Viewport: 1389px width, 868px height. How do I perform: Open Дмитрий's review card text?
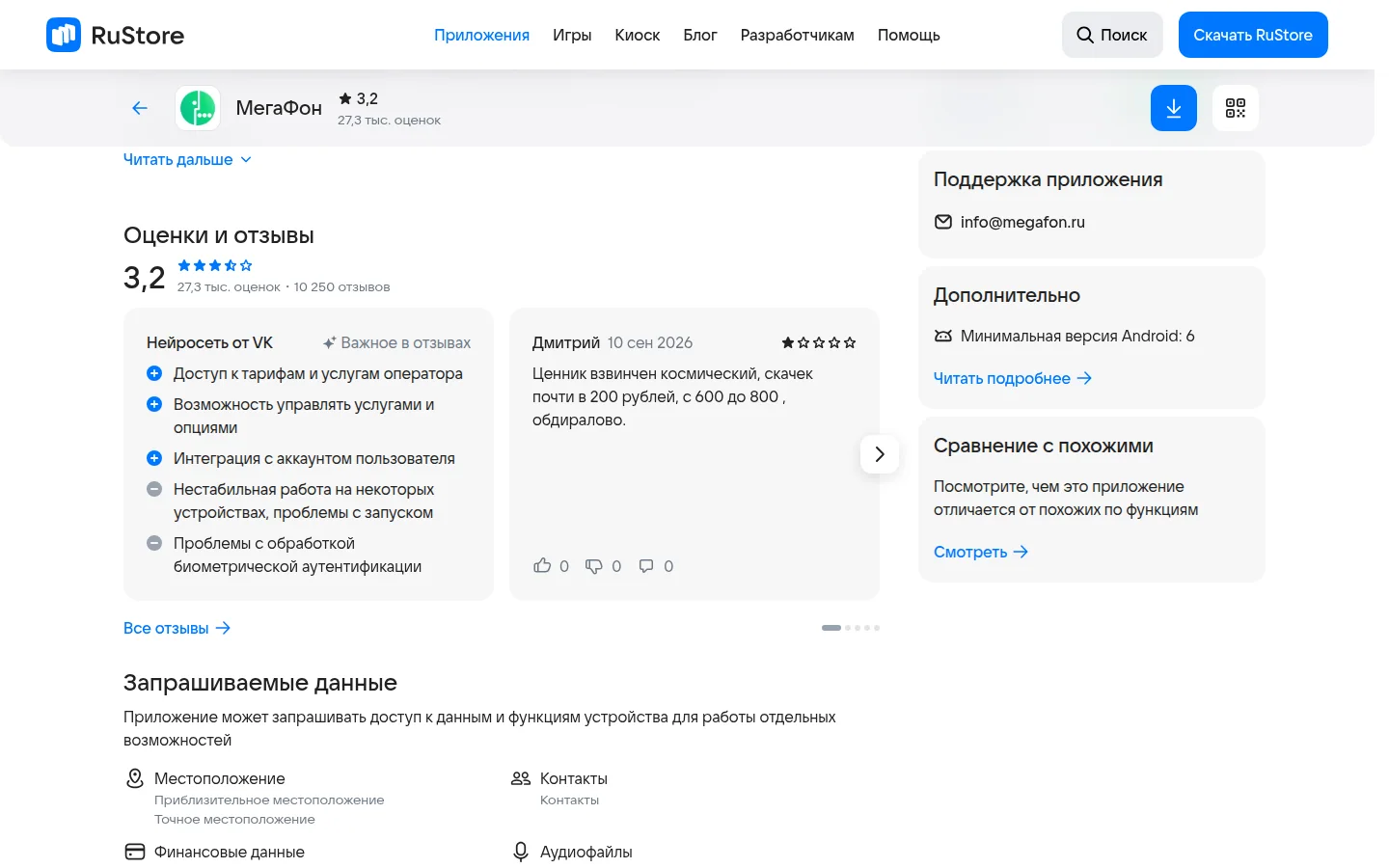click(x=672, y=396)
